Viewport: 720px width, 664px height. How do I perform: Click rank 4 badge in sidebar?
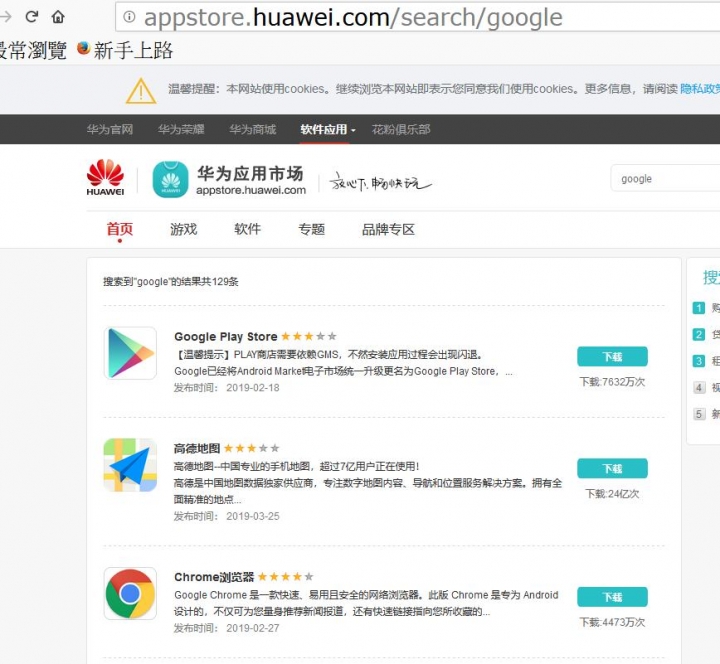698,388
